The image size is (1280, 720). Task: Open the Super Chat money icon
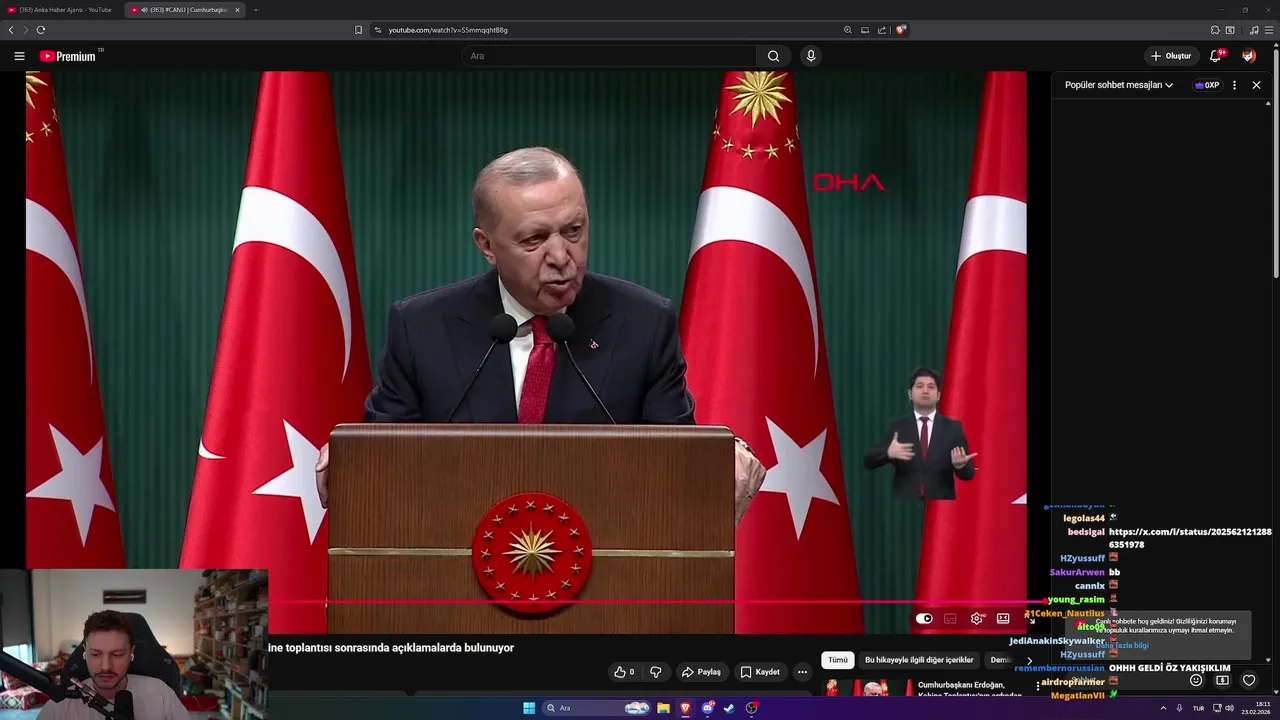1222,680
